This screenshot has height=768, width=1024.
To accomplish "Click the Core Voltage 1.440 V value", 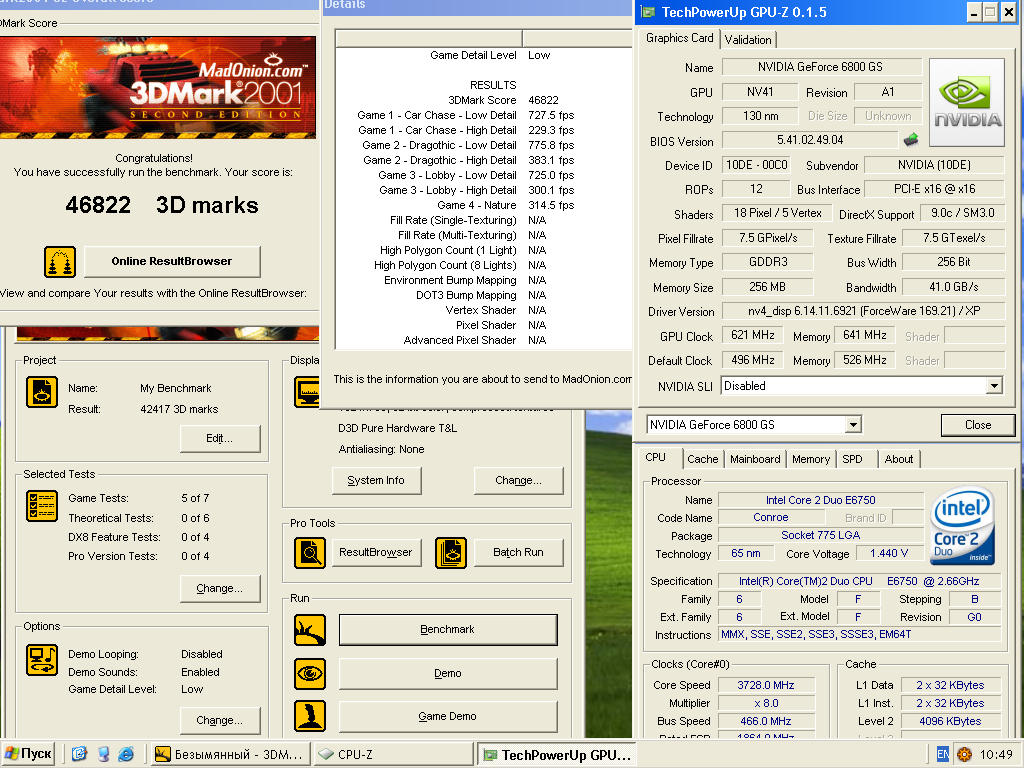I will [889, 554].
